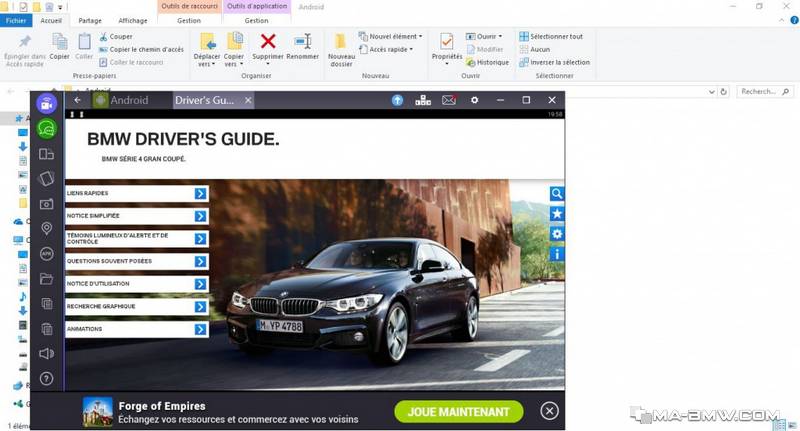The image size is (800, 431).
Task: Set location with the map pin icon
Action: [x=46, y=229]
